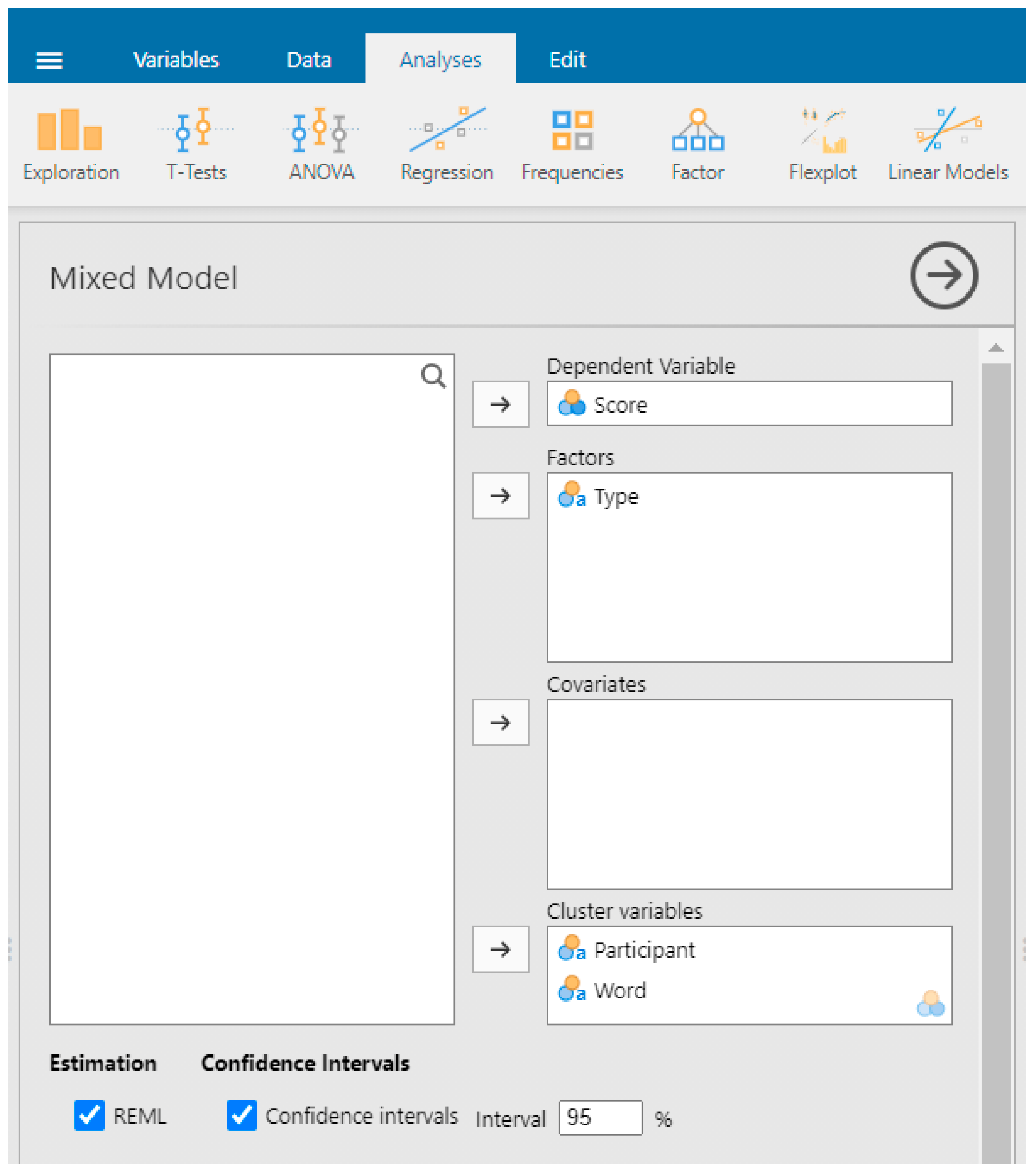
Task: Switch to the Edit tab
Action: pyautogui.click(x=567, y=60)
